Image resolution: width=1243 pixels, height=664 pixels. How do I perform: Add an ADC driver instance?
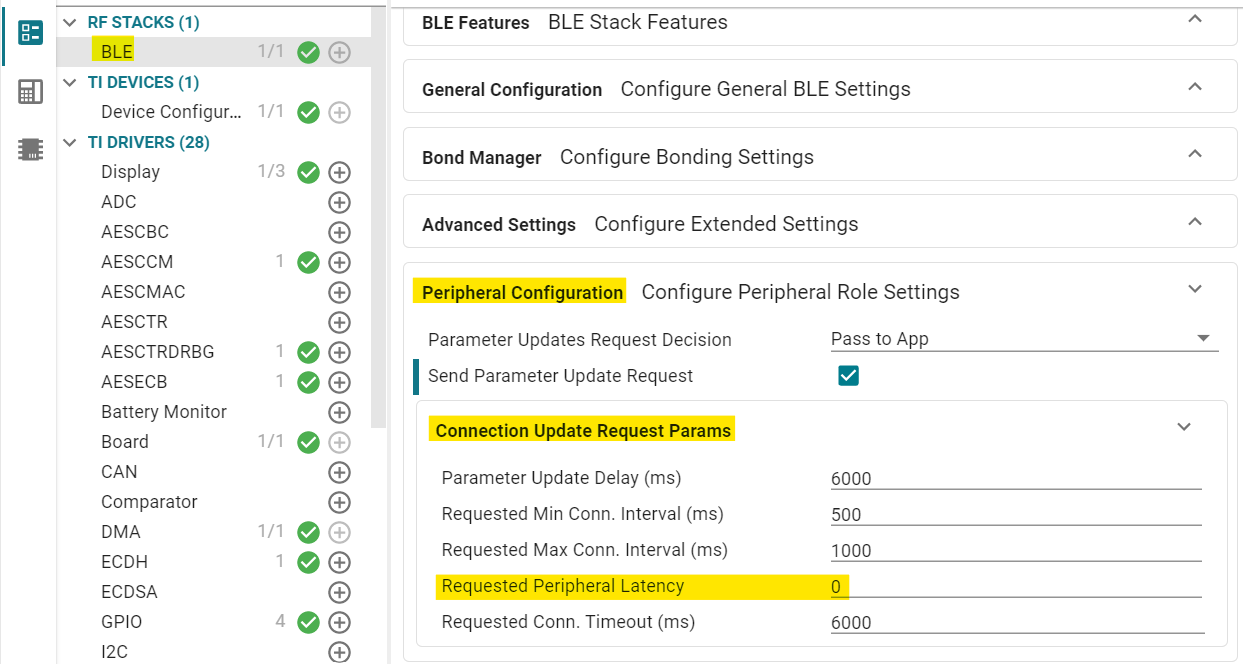[x=340, y=202]
